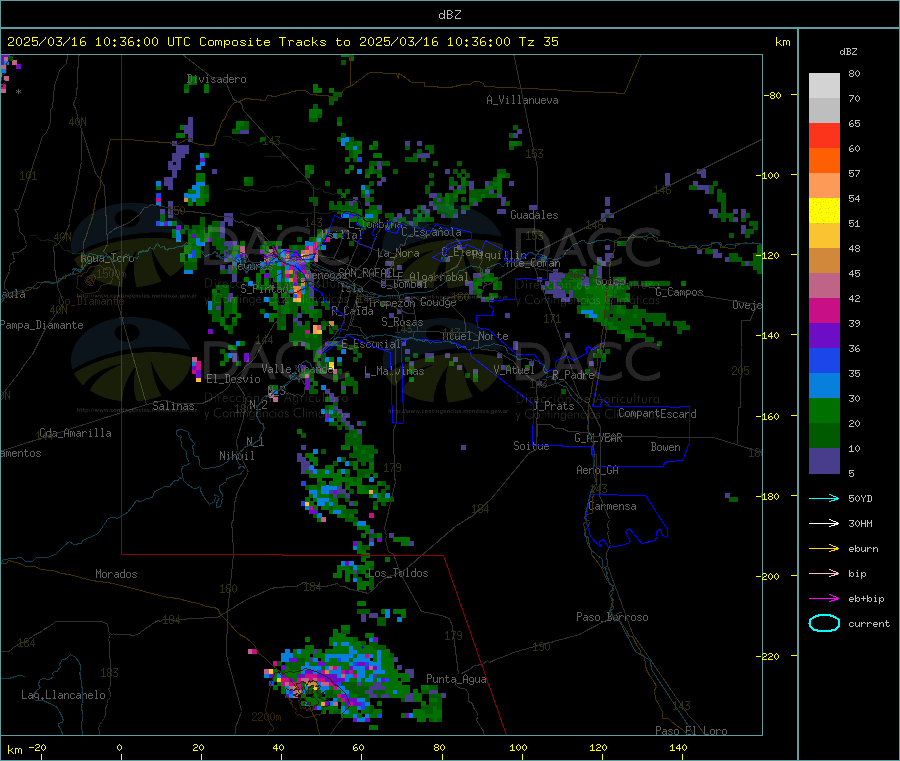900x761 pixels.
Task: Click the pink bip arrow legend icon
Action: 824,573
